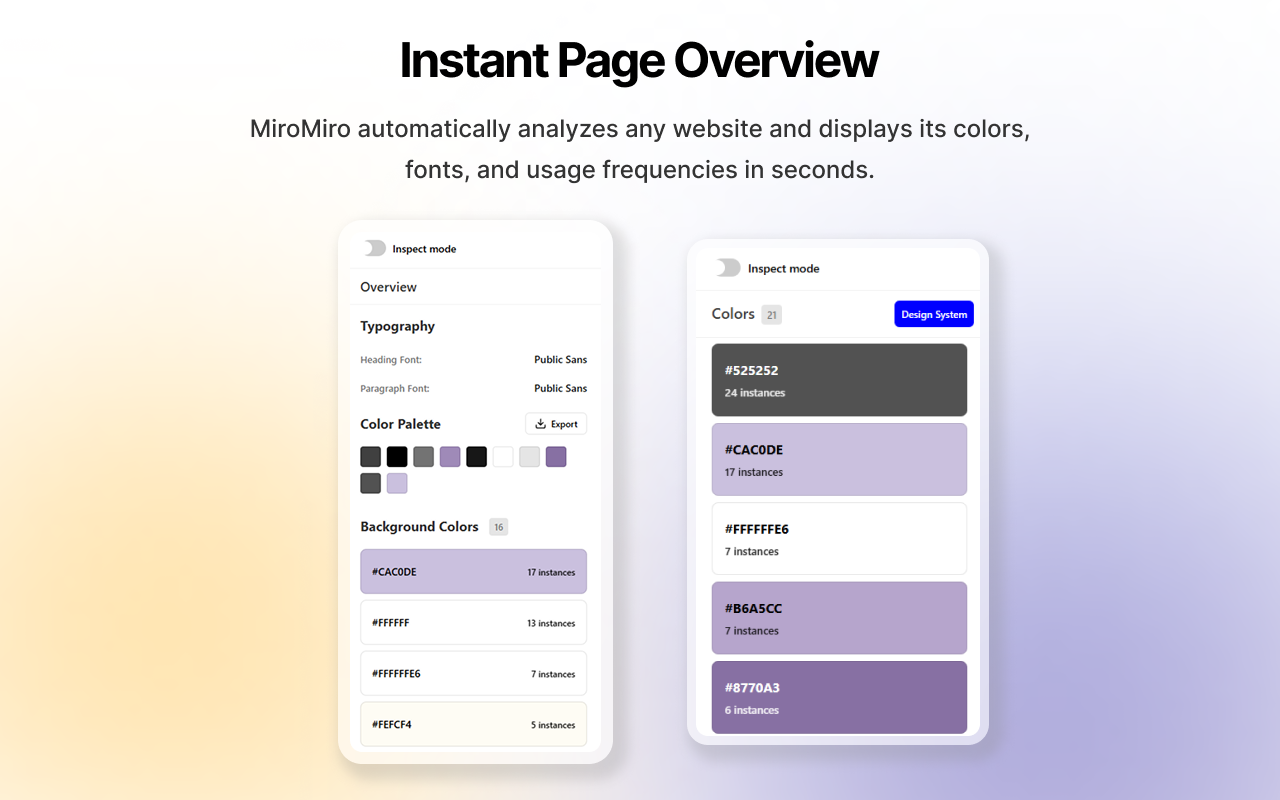Screen dimensions: 1280x800
Task: Open the Overview tab
Action: pyautogui.click(x=388, y=287)
